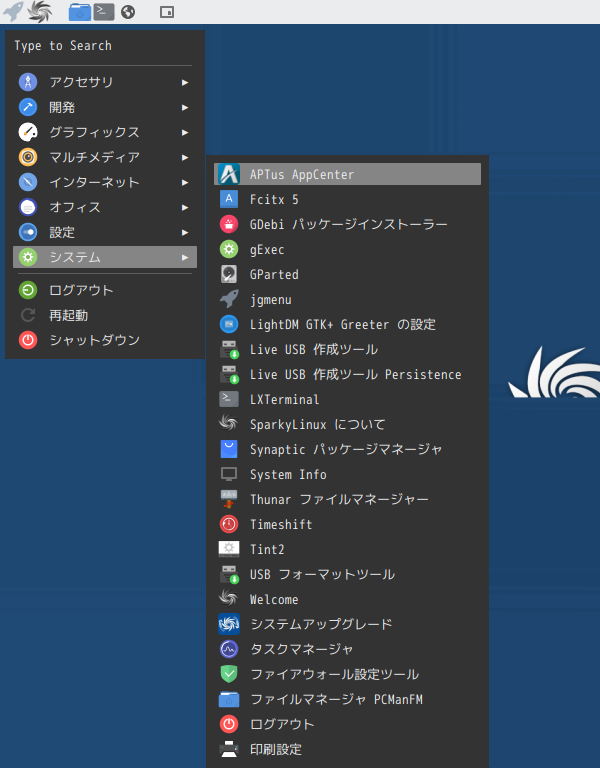Expand the インターネット submenu arrow
The height and width of the screenshot is (768, 600).
pyautogui.click(x=185, y=182)
